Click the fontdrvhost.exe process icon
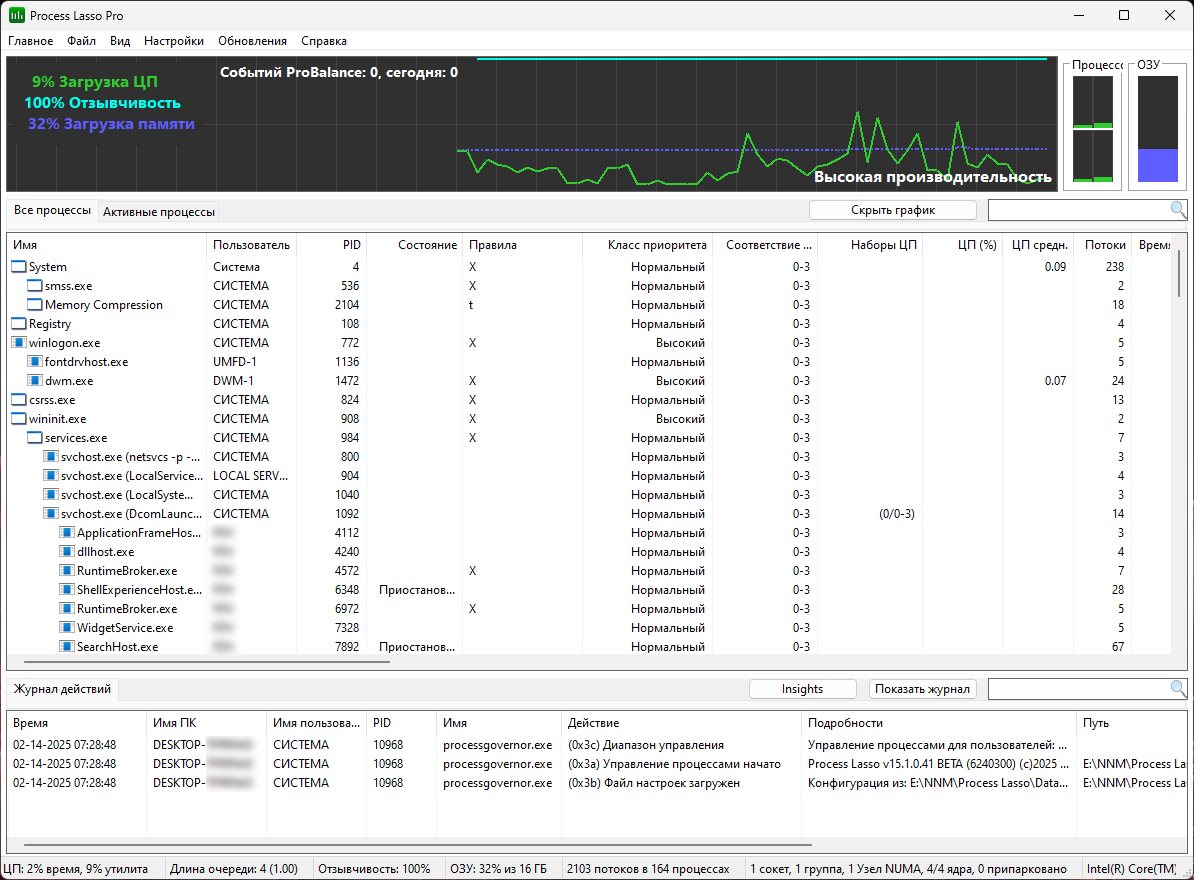 click(35, 362)
